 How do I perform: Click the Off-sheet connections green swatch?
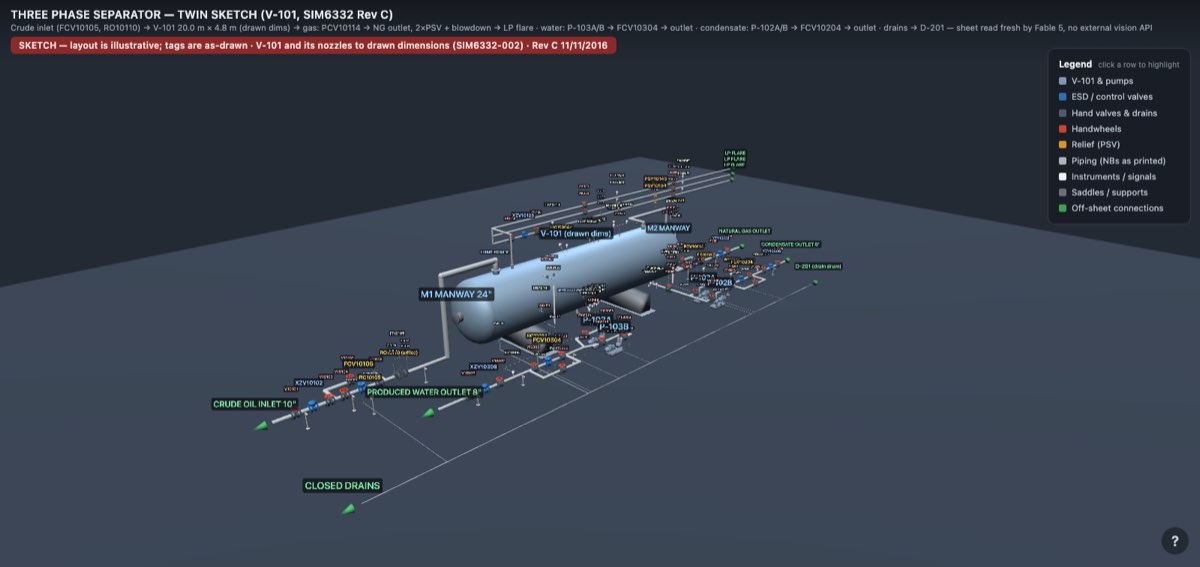(1063, 208)
